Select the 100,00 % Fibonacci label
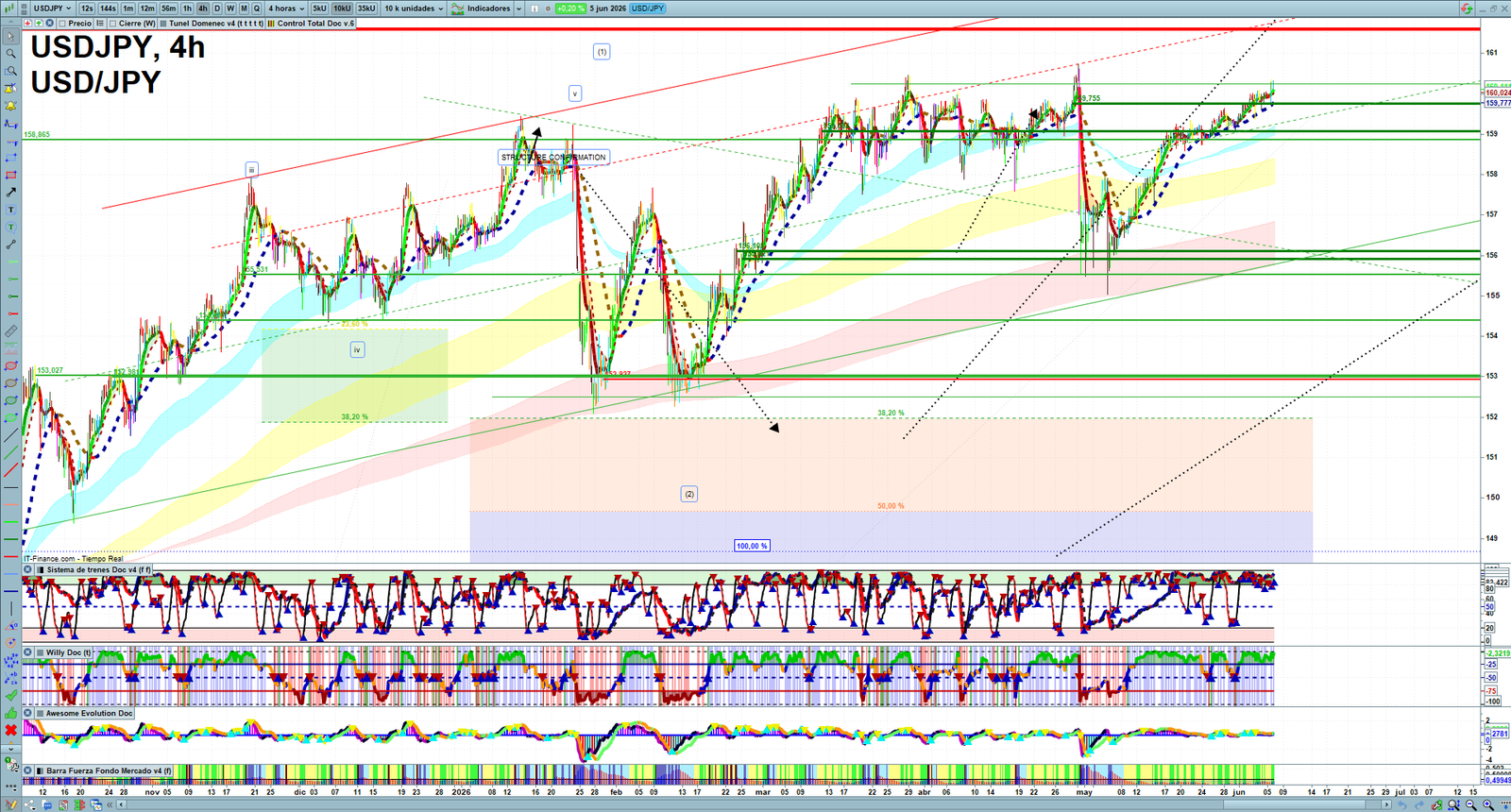1511x812 pixels. click(752, 546)
